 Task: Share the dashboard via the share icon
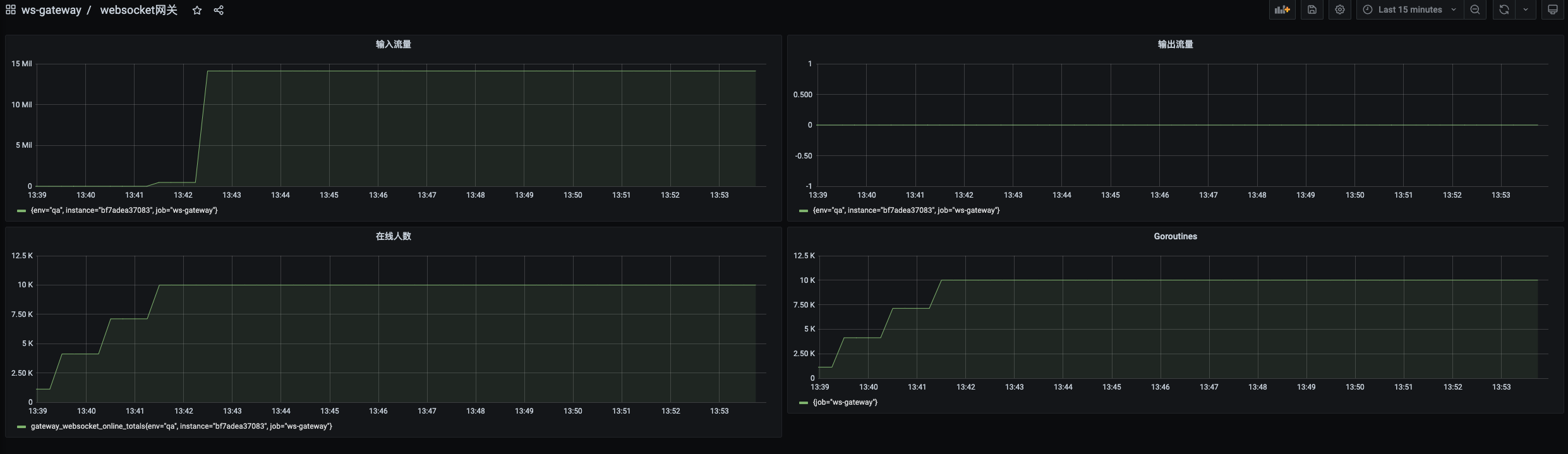point(219,10)
